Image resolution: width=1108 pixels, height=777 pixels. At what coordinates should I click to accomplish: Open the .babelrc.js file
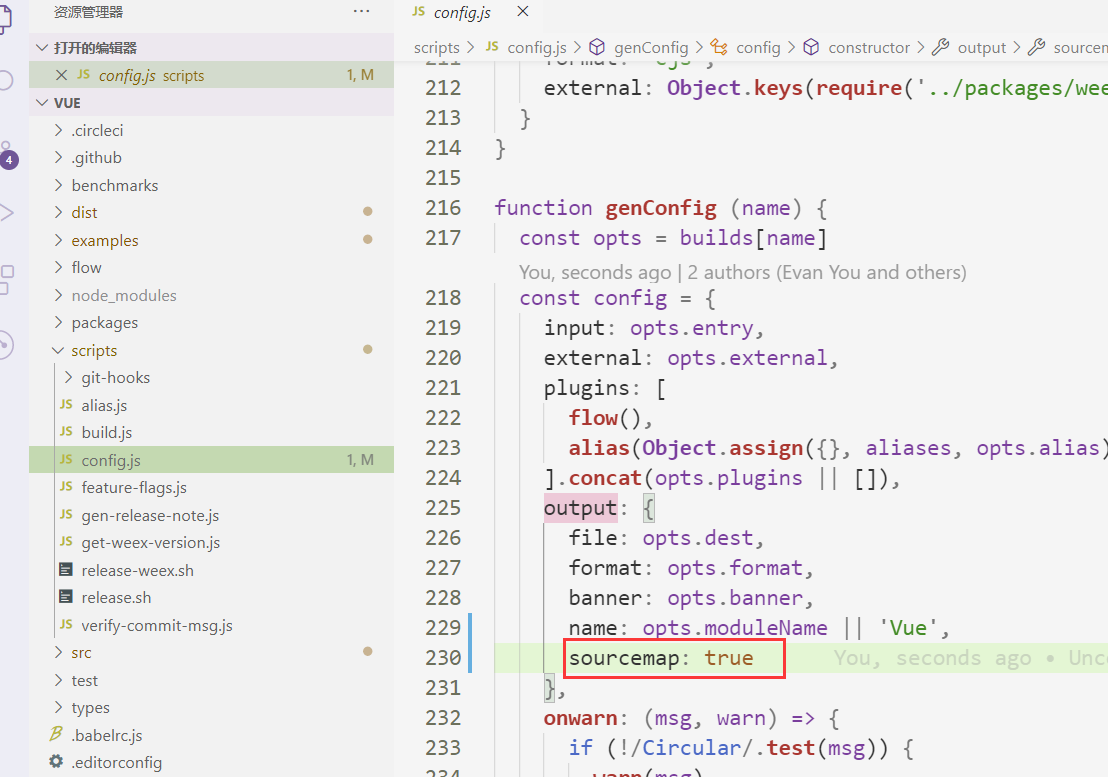[106, 735]
